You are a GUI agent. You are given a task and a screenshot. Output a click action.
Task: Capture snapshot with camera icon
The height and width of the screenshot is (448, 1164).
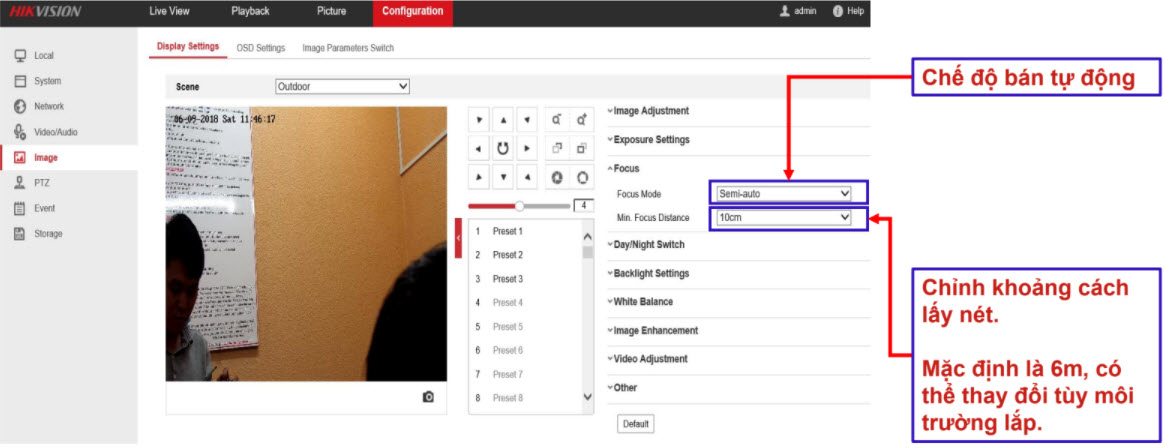[428, 397]
